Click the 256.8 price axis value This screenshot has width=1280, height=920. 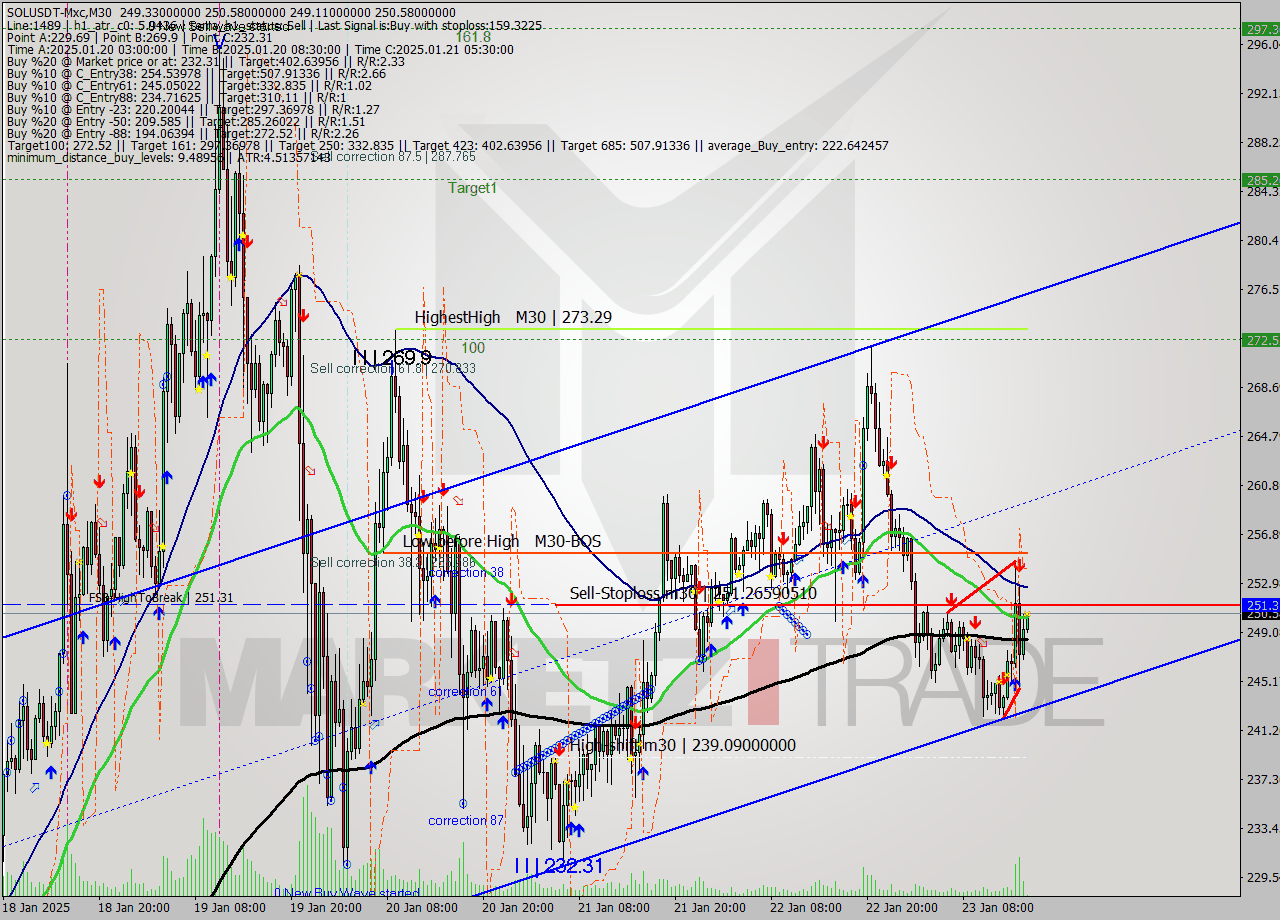click(x=1262, y=534)
